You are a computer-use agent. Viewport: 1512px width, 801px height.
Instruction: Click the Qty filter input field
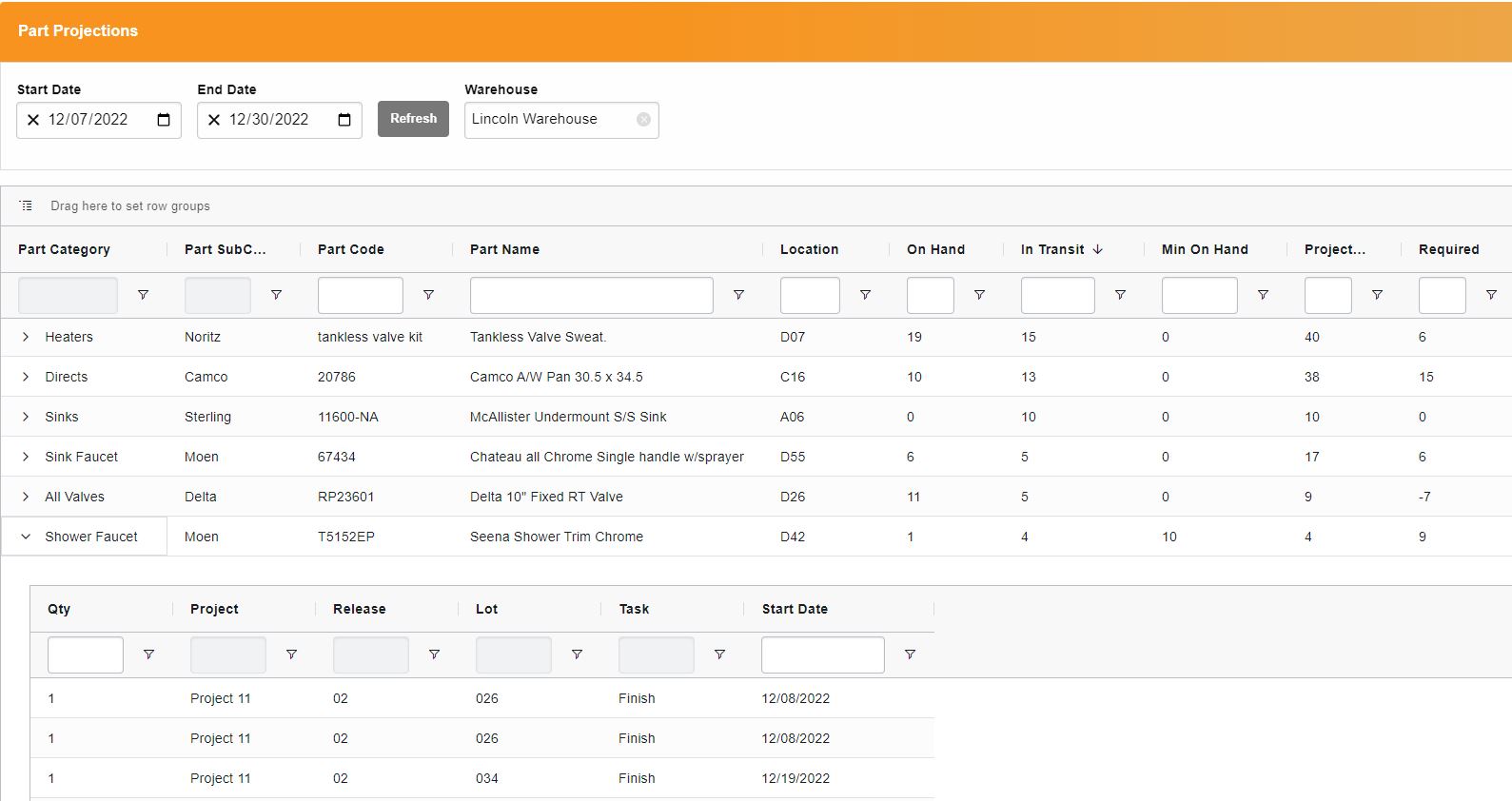[x=86, y=654]
